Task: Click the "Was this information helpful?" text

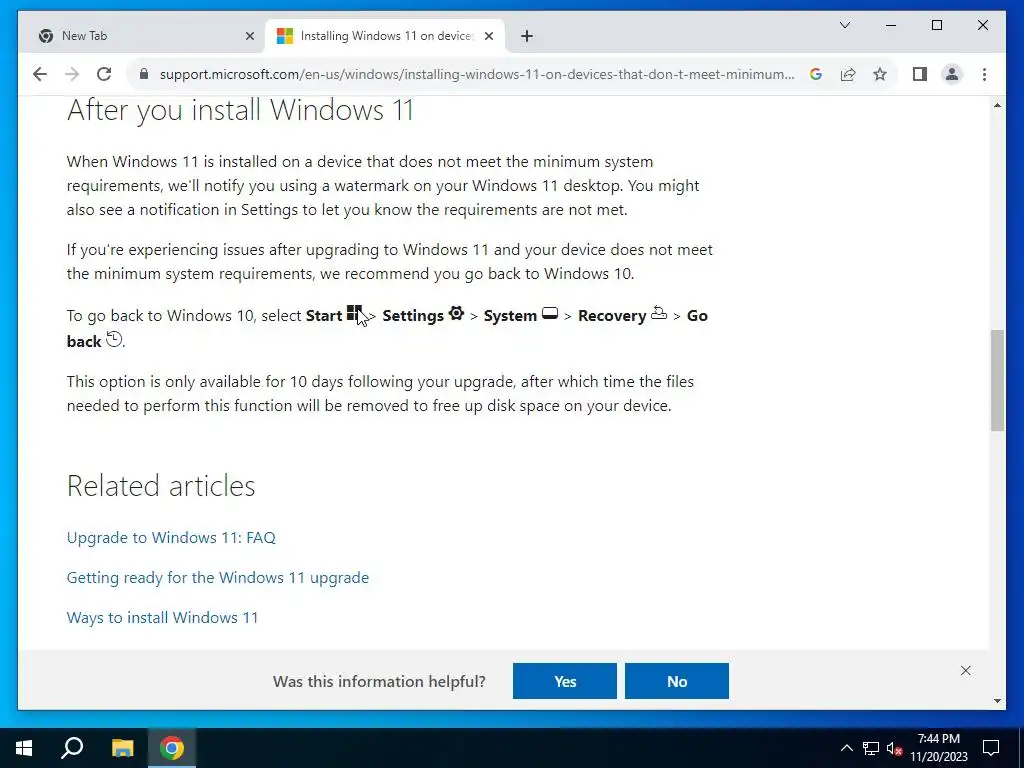Action: coord(379,682)
